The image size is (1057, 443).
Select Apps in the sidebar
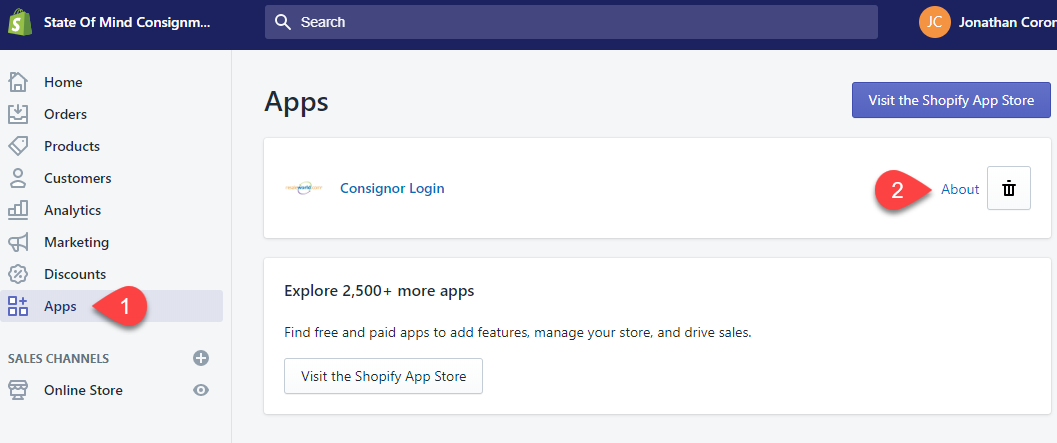point(60,307)
